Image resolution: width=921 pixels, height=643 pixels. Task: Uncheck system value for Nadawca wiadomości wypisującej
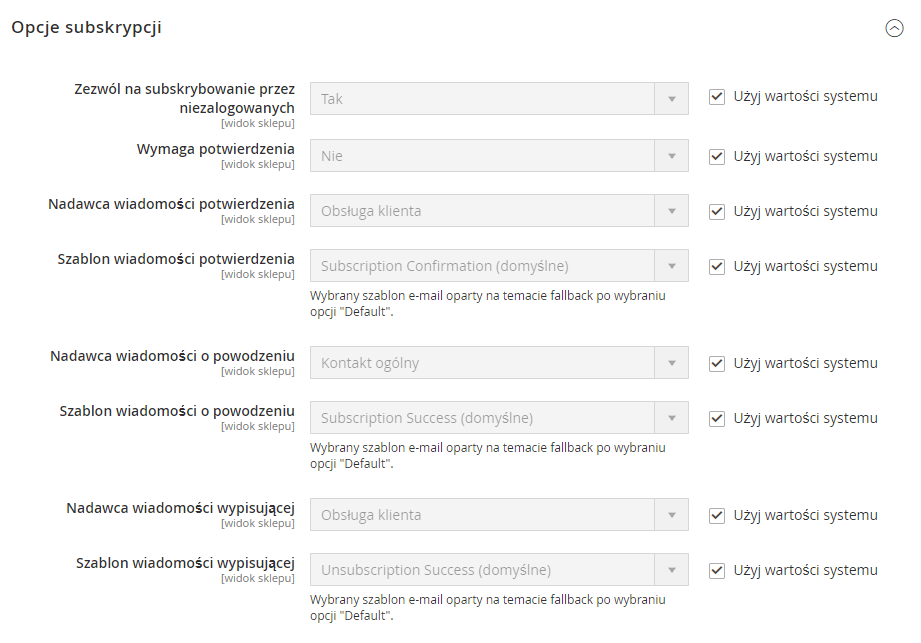click(717, 516)
